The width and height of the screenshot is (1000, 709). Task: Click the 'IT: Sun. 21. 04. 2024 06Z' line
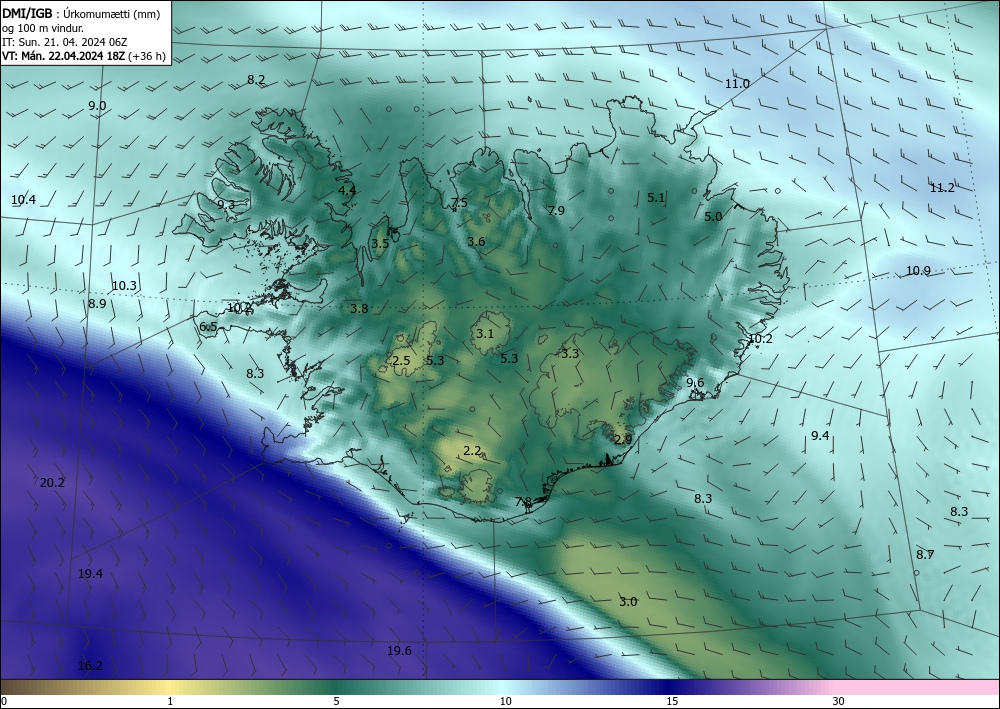64,42
